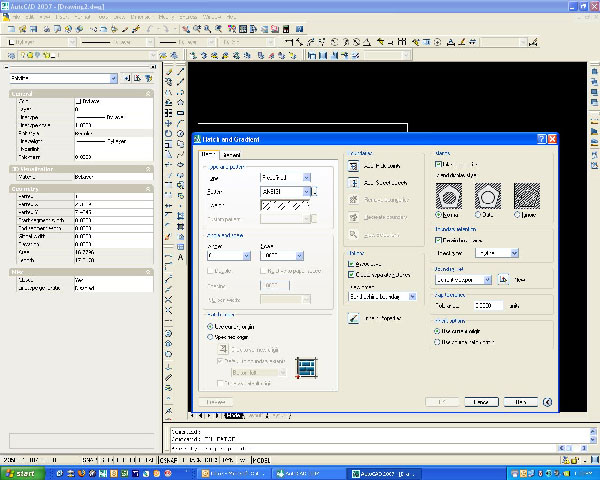Expand the Angle dropdown
This screenshot has width=600, height=480.
pos(246,256)
